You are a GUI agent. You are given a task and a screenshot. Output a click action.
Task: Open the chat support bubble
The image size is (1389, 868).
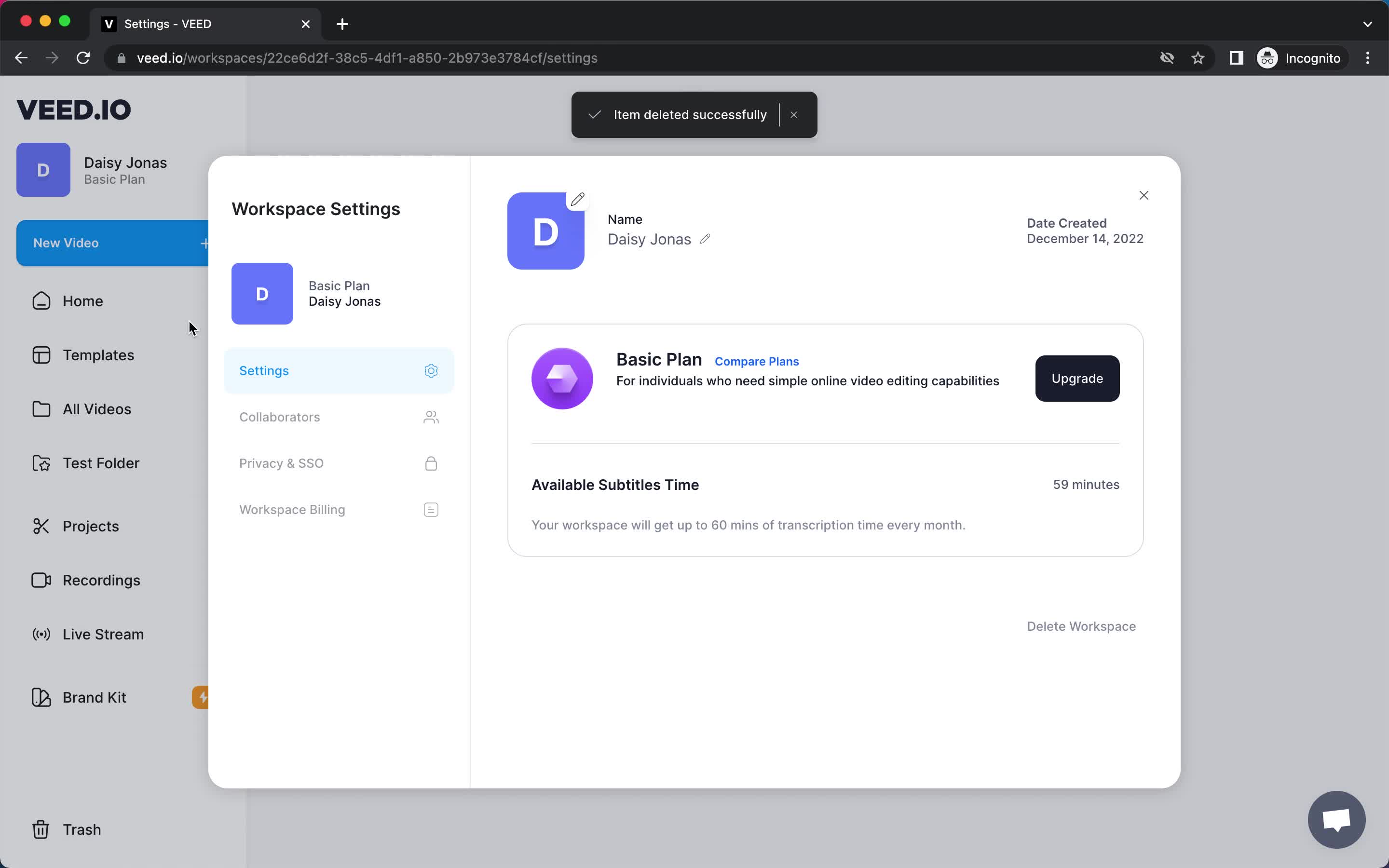1336,819
